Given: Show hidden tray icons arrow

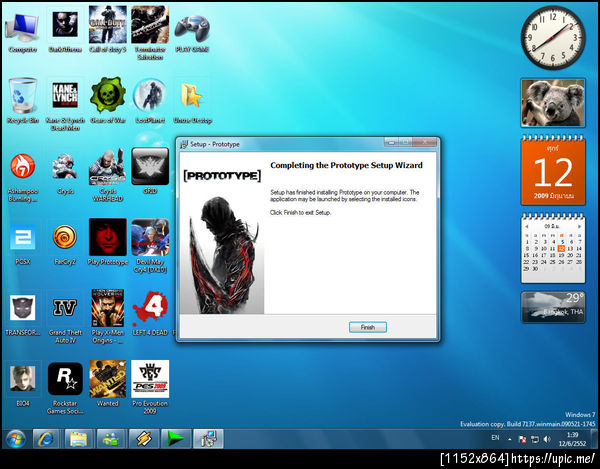Looking at the screenshot, I should (510, 439).
